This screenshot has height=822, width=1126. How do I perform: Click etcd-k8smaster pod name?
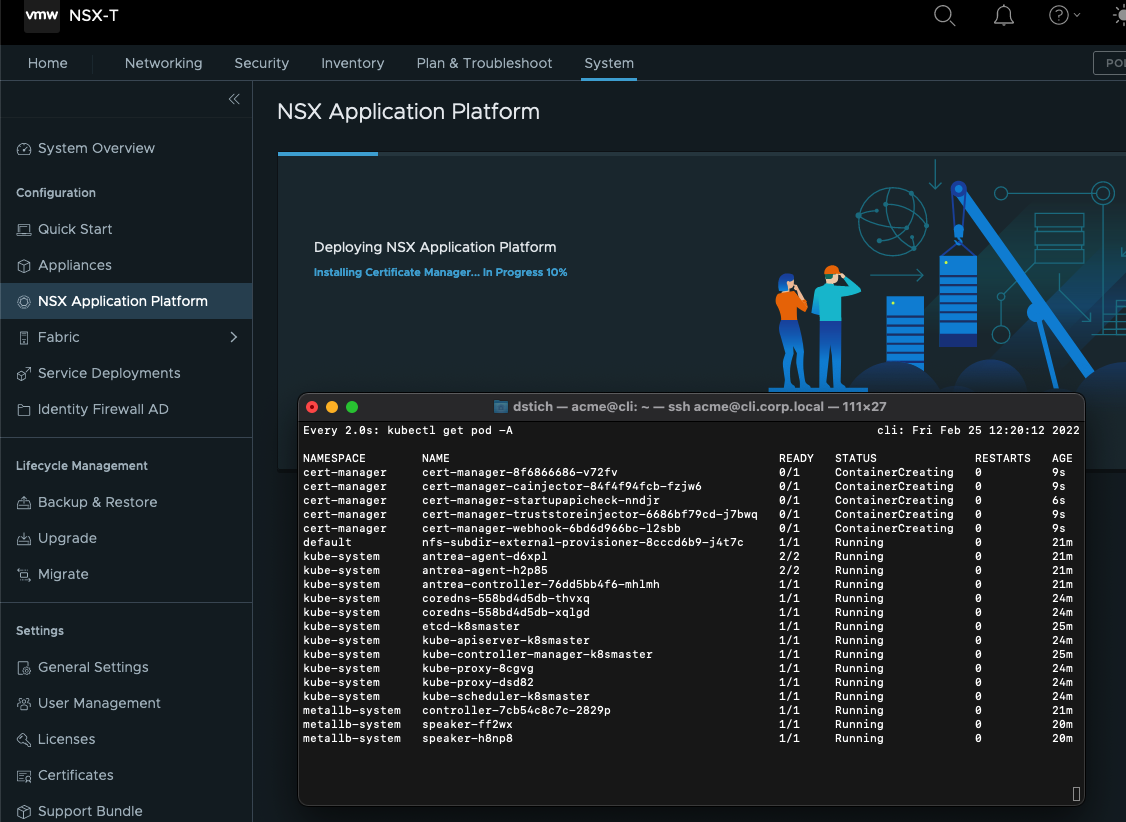(x=470, y=626)
